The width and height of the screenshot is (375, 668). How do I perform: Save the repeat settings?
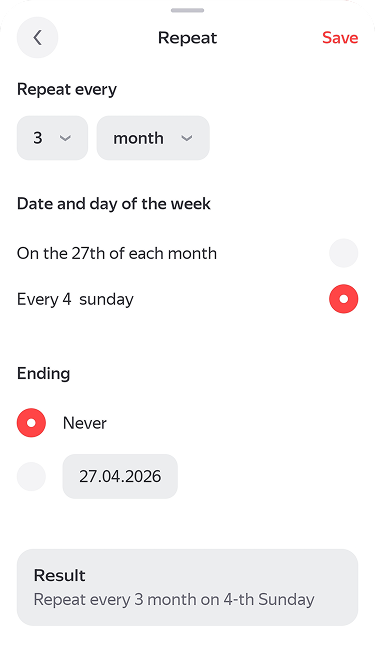(x=340, y=37)
